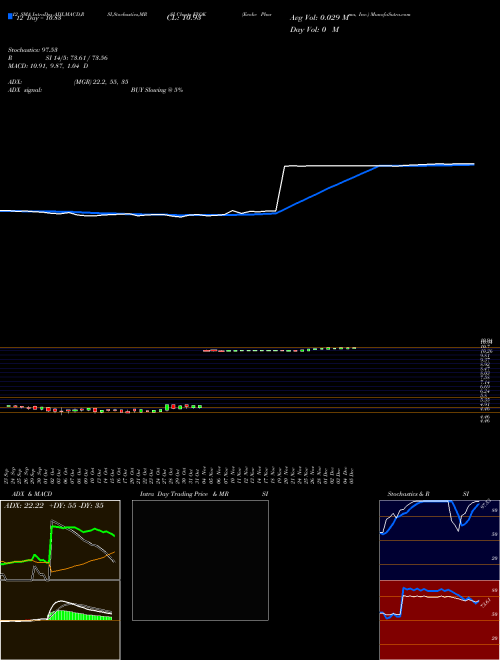Open the ADX indicator chart thumbnail

tap(60, 540)
